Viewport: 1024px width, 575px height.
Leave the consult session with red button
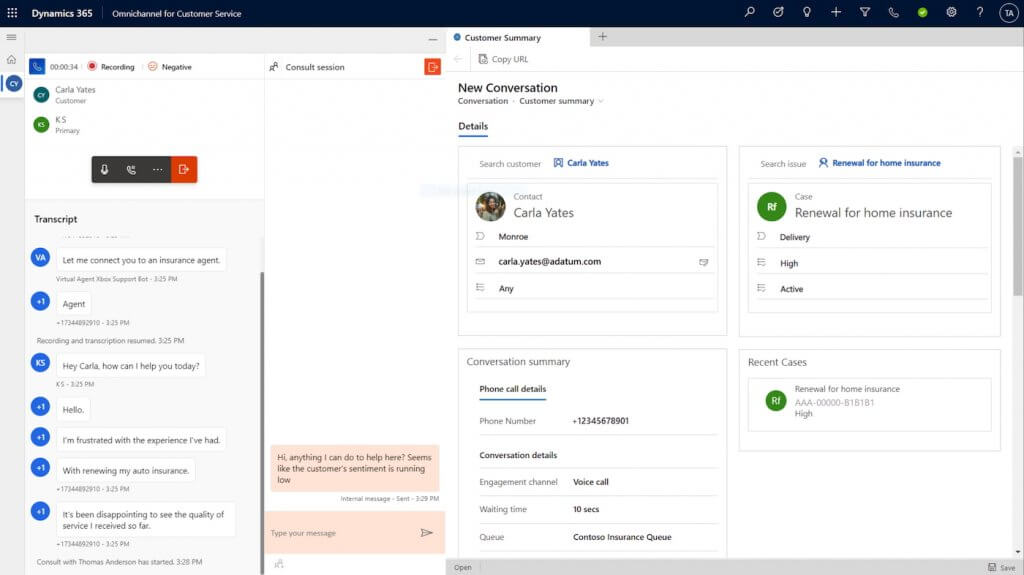tap(432, 67)
